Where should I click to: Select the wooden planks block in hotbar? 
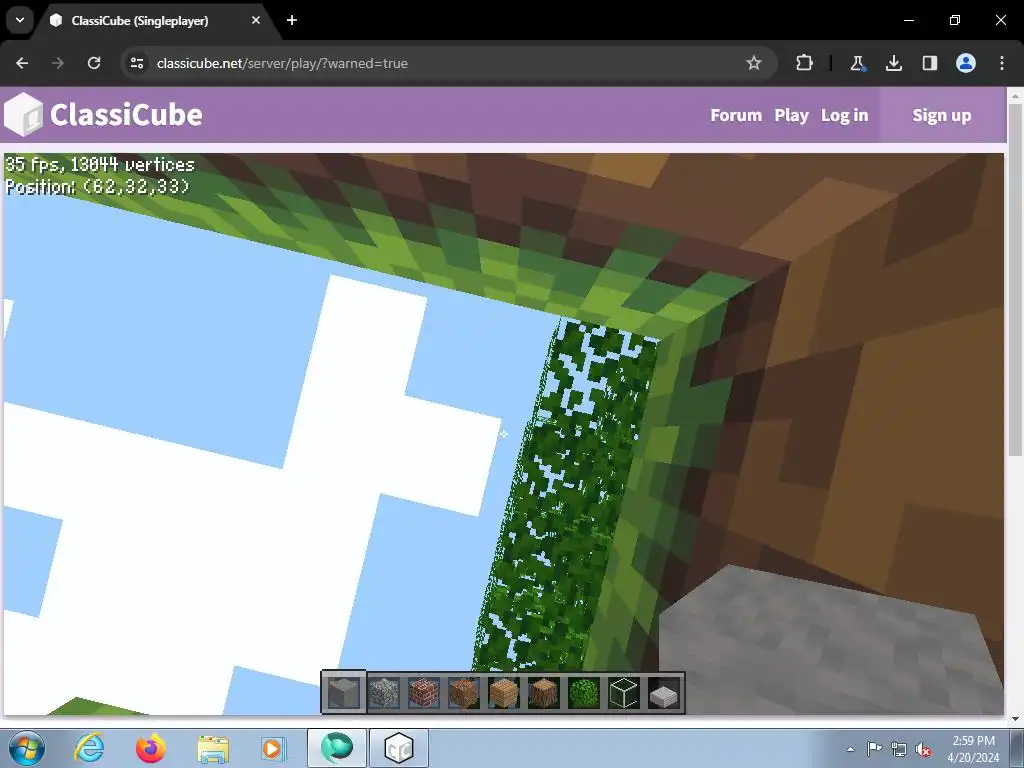(x=504, y=692)
